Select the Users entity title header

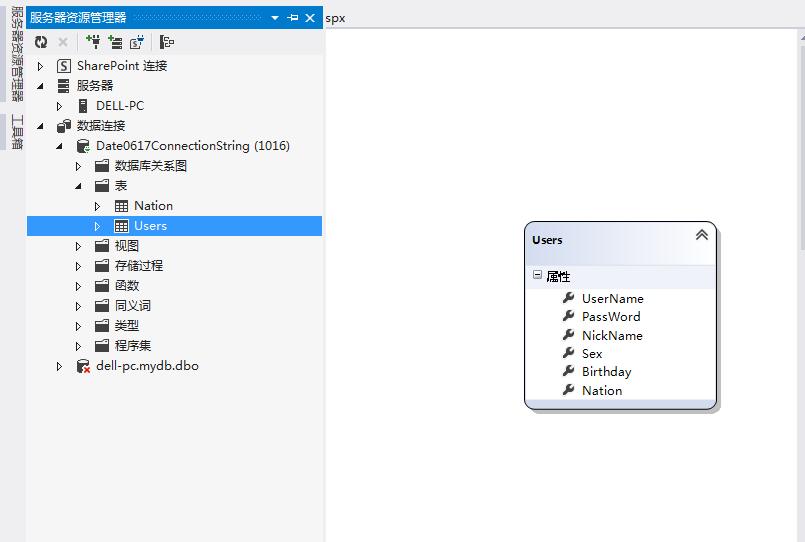click(x=620, y=243)
